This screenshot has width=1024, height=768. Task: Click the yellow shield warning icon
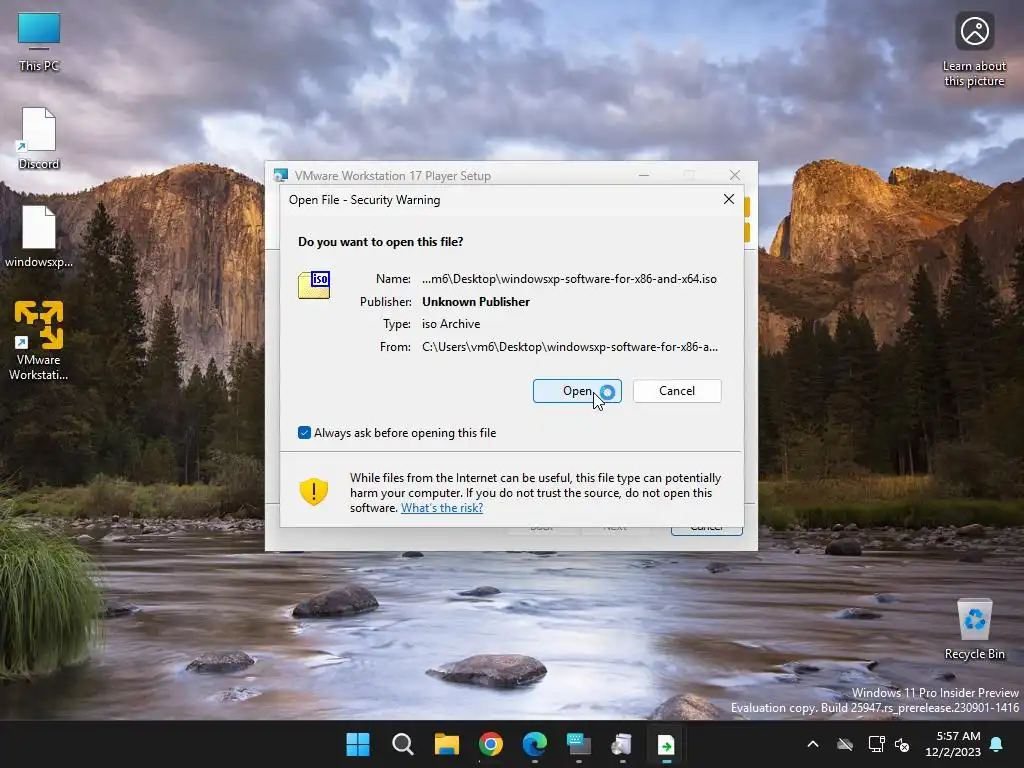313,492
